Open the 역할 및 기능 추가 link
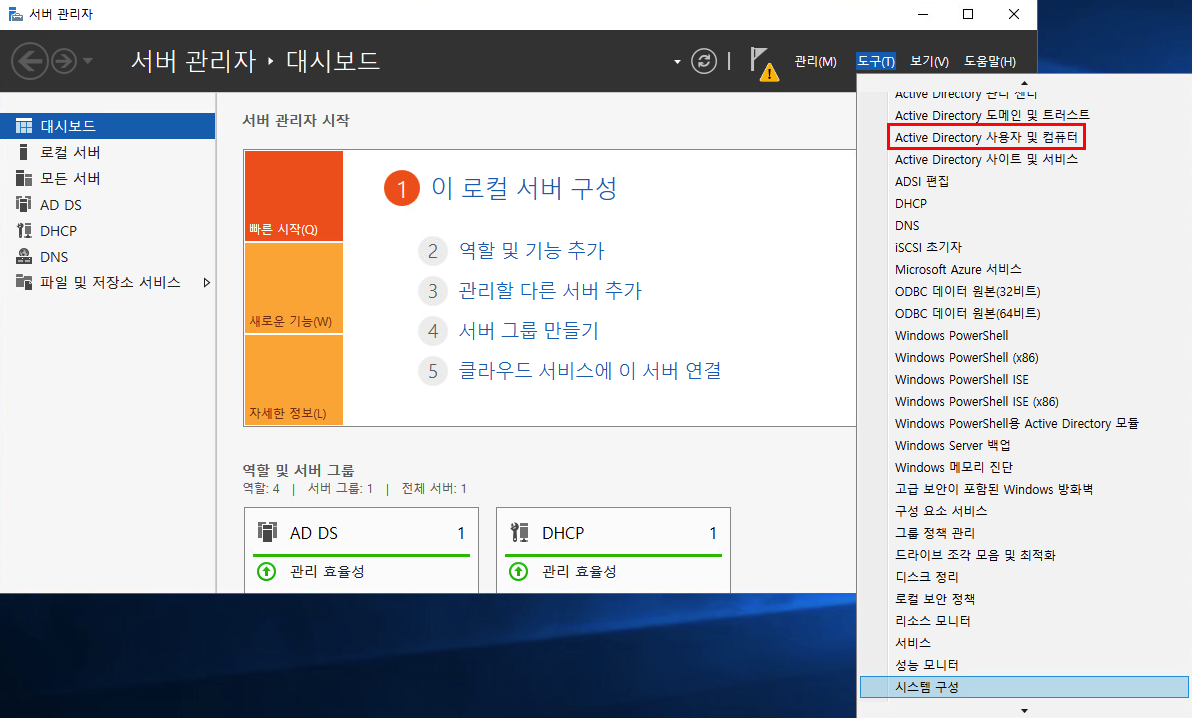The height and width of the screenshot is (718, 1192). coord(531,250)
